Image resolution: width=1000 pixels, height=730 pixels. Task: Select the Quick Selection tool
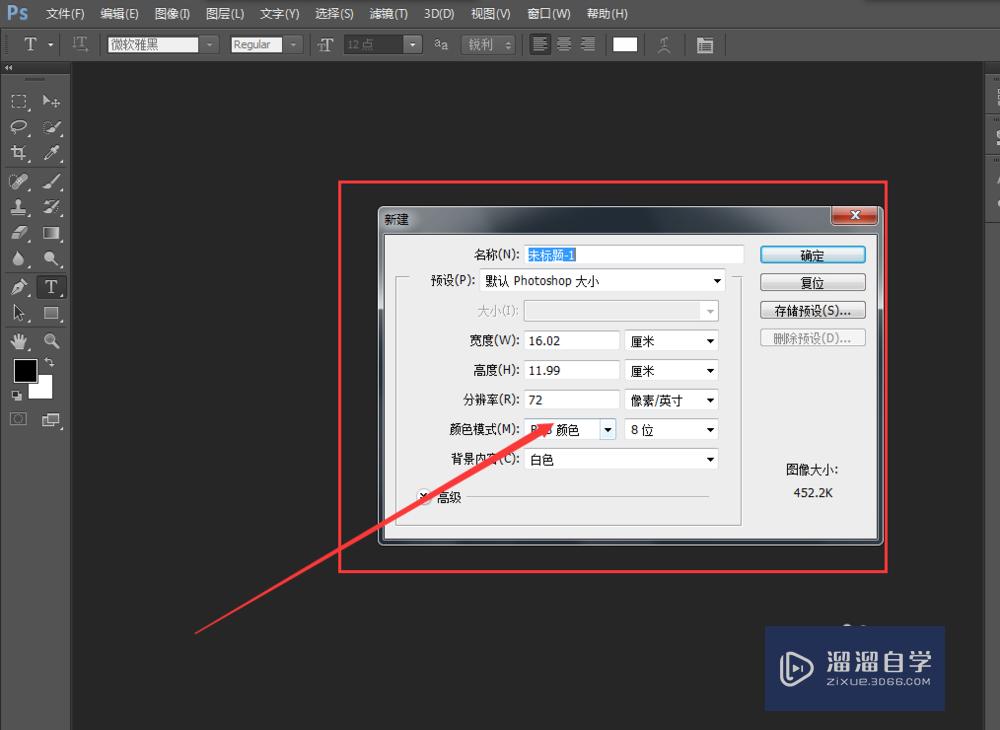tap(51, 127)
